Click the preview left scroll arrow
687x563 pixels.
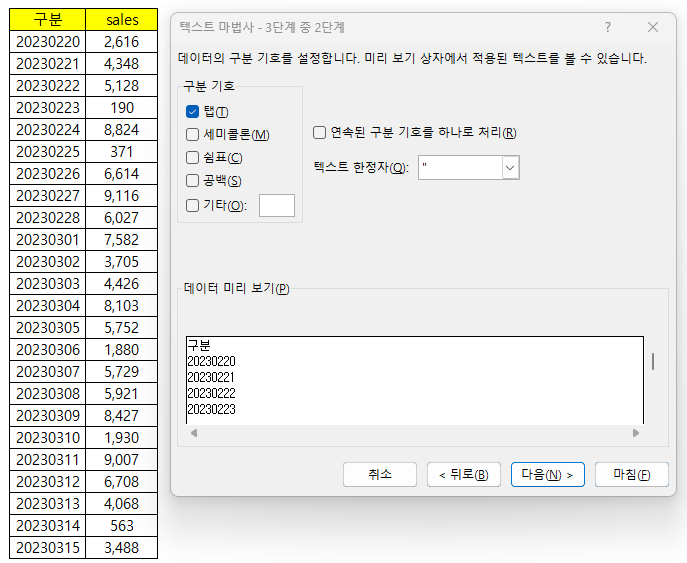tap(194, 433)
